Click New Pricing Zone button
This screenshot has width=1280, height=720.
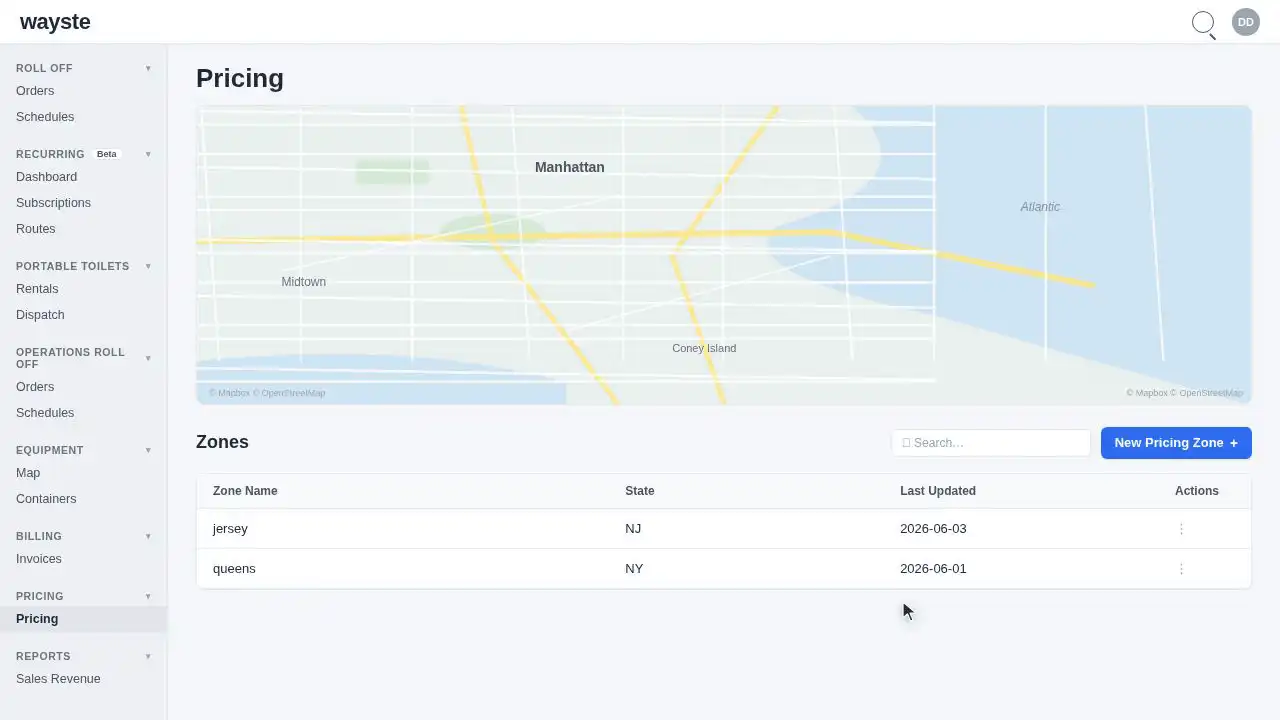[x=1176, y=443]
